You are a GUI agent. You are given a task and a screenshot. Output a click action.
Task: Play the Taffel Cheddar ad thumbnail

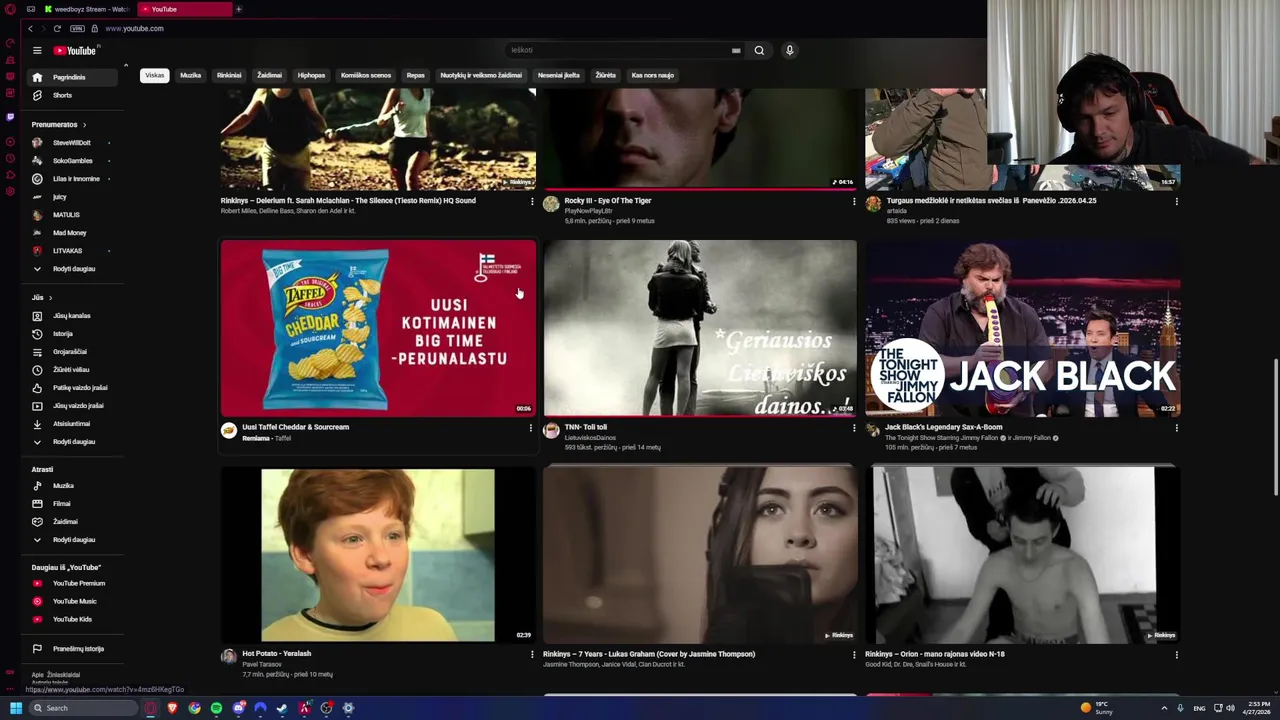pos(378,328)
